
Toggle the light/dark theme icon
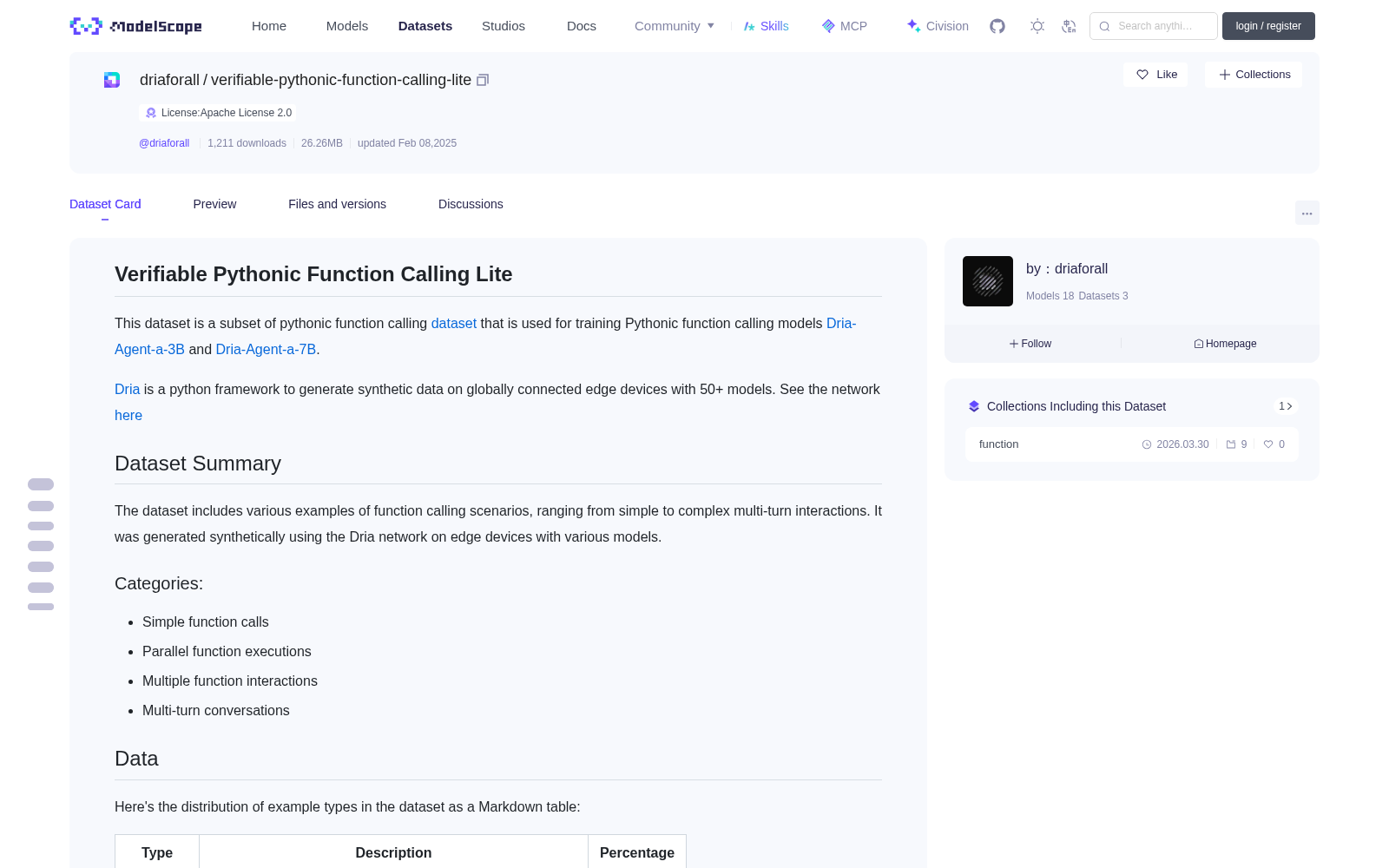click(1037, 26)
